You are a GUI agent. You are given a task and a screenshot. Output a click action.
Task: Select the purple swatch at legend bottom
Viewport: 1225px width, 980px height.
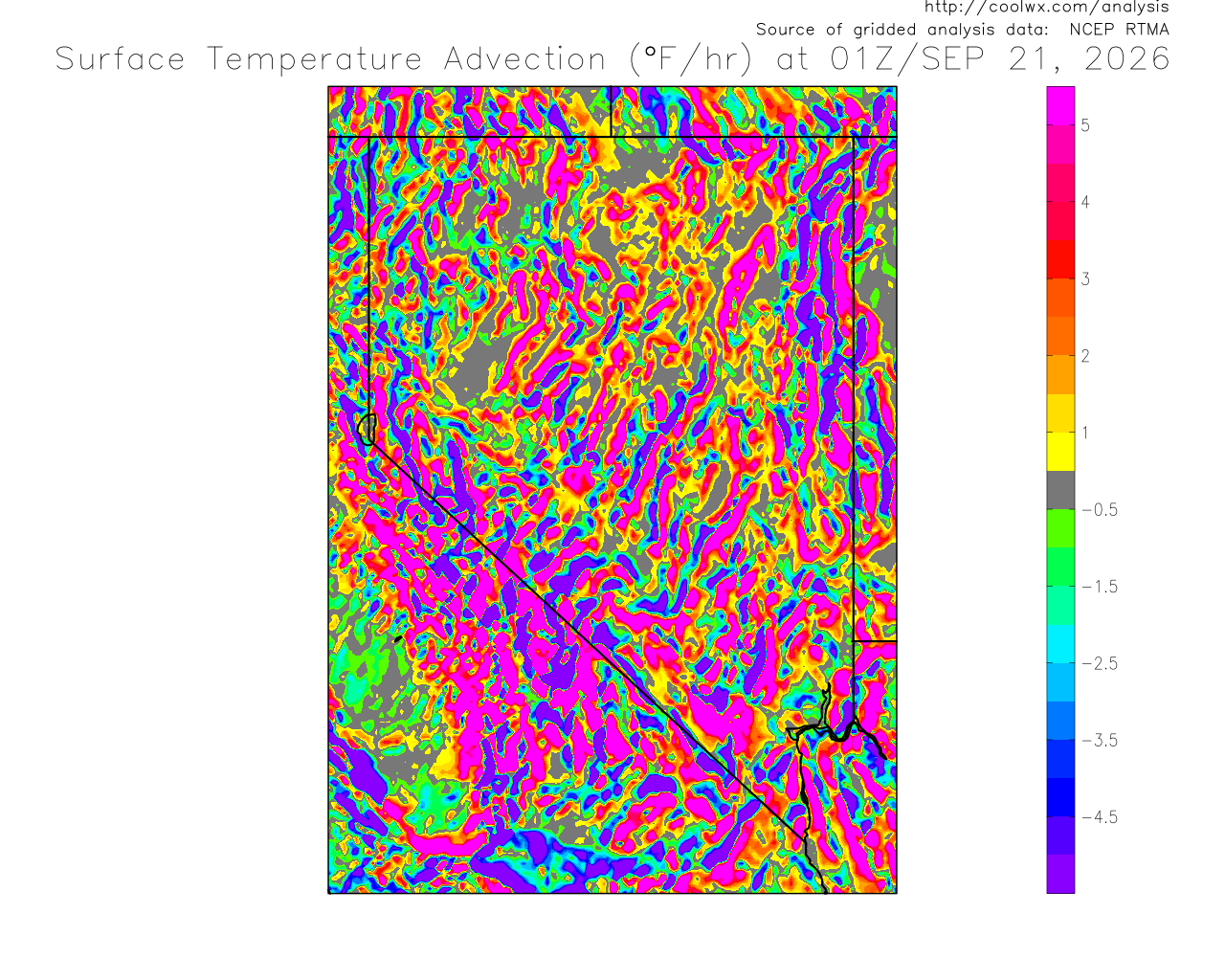(1060, 874)
